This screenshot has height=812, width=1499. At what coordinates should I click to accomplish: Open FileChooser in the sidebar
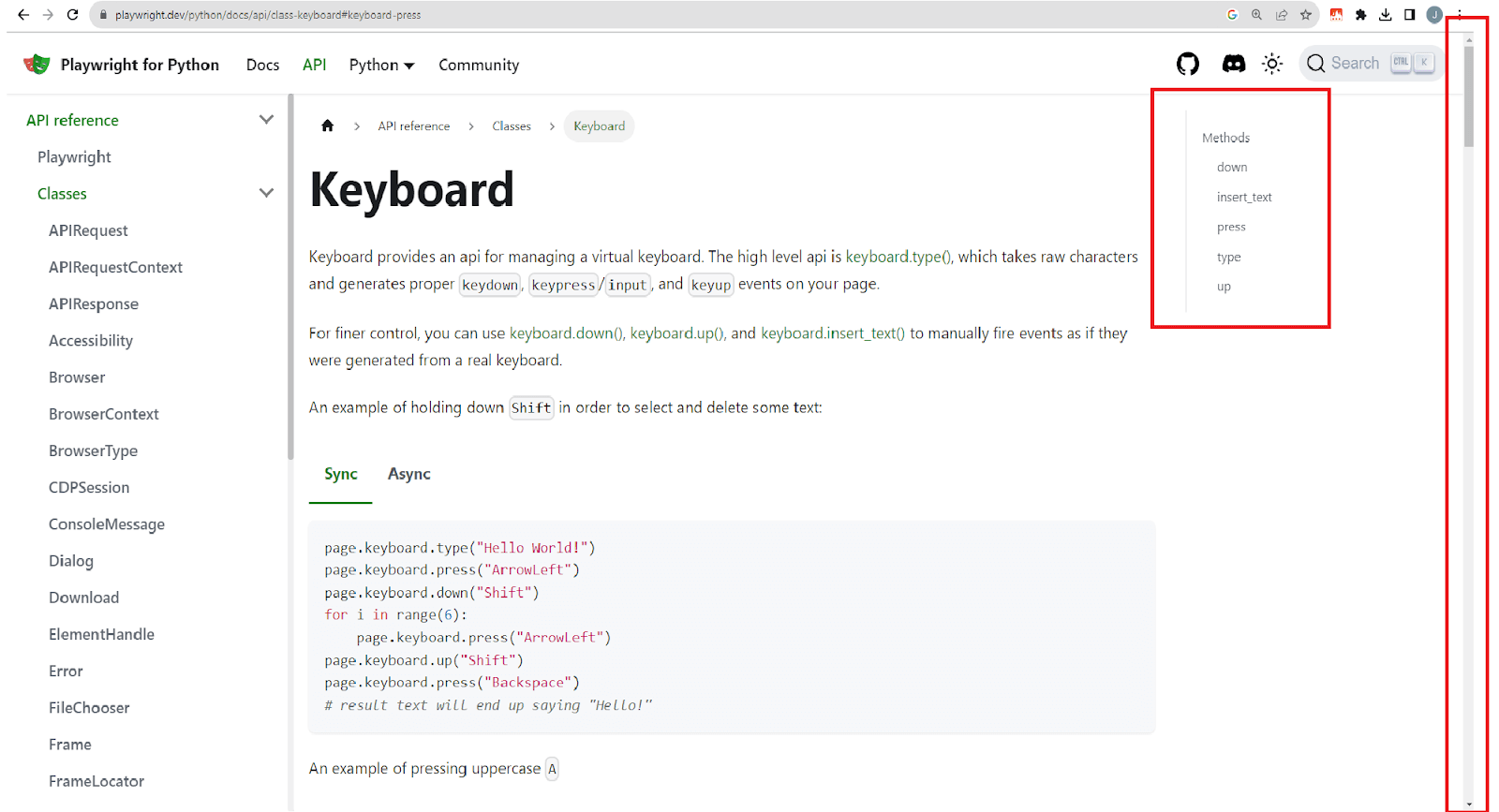coord(89,708)
